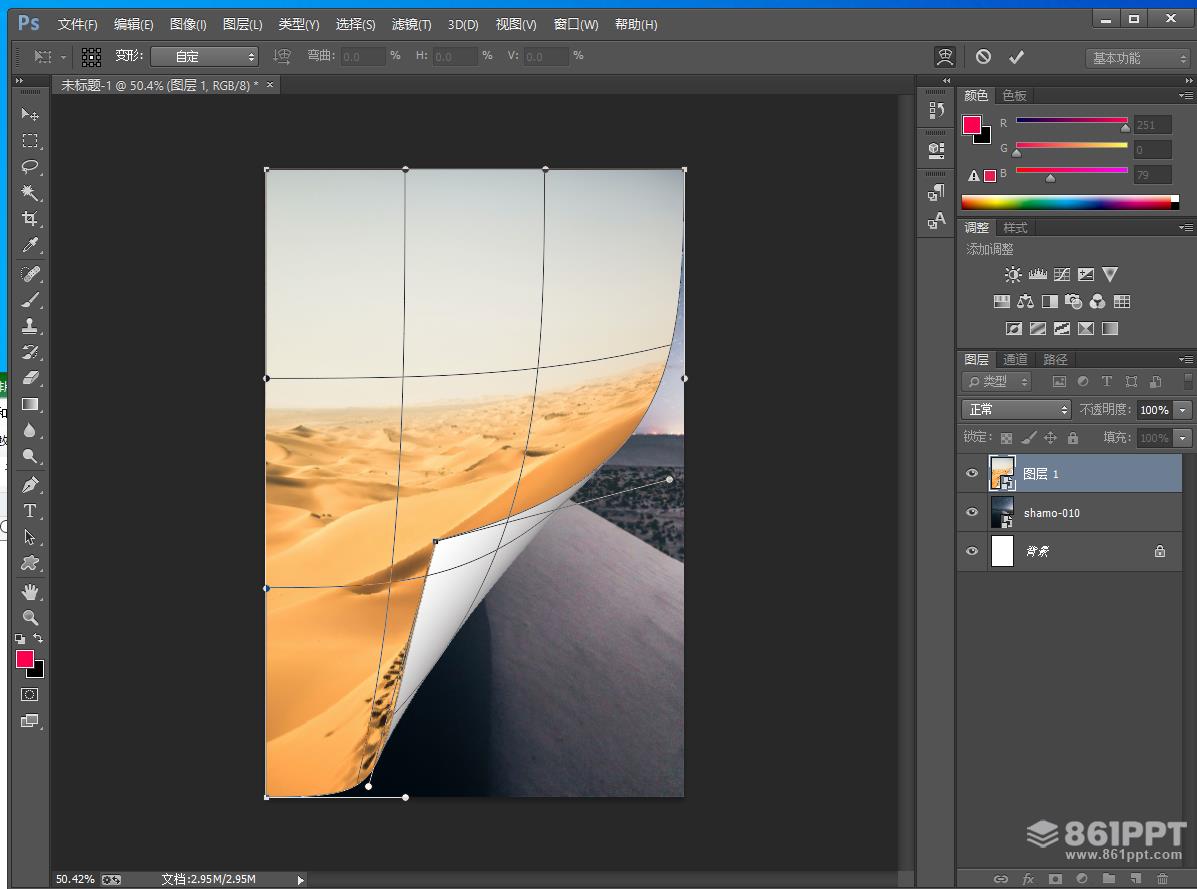Select the Pen tool
Viewport: 1197px width, 889px height.
[30, 485]
